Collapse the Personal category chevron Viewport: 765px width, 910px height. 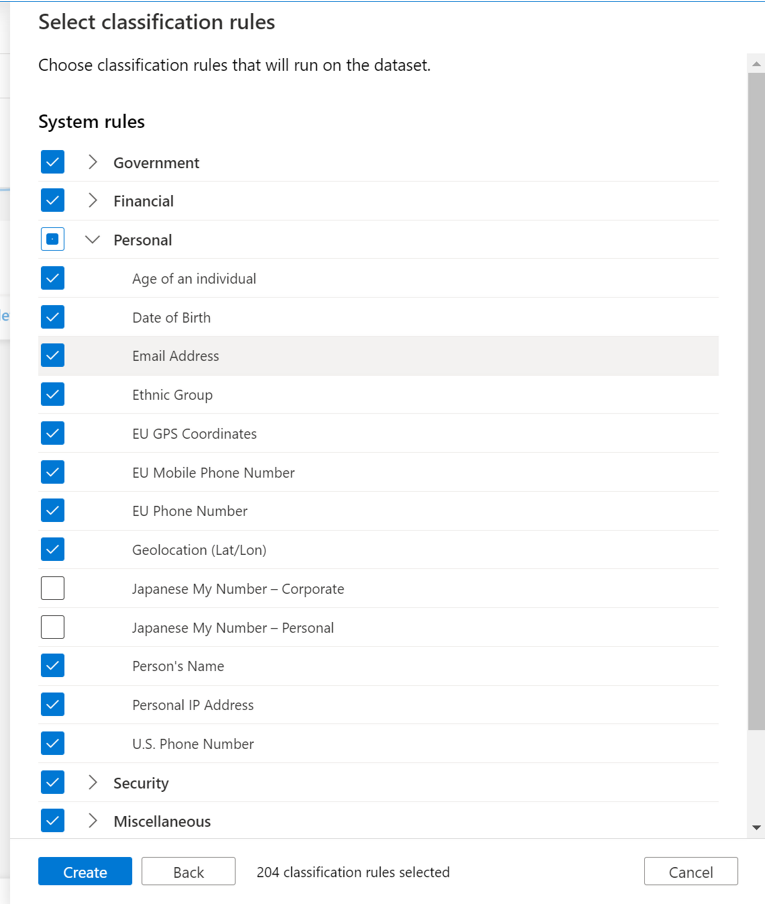pos(92,239)
